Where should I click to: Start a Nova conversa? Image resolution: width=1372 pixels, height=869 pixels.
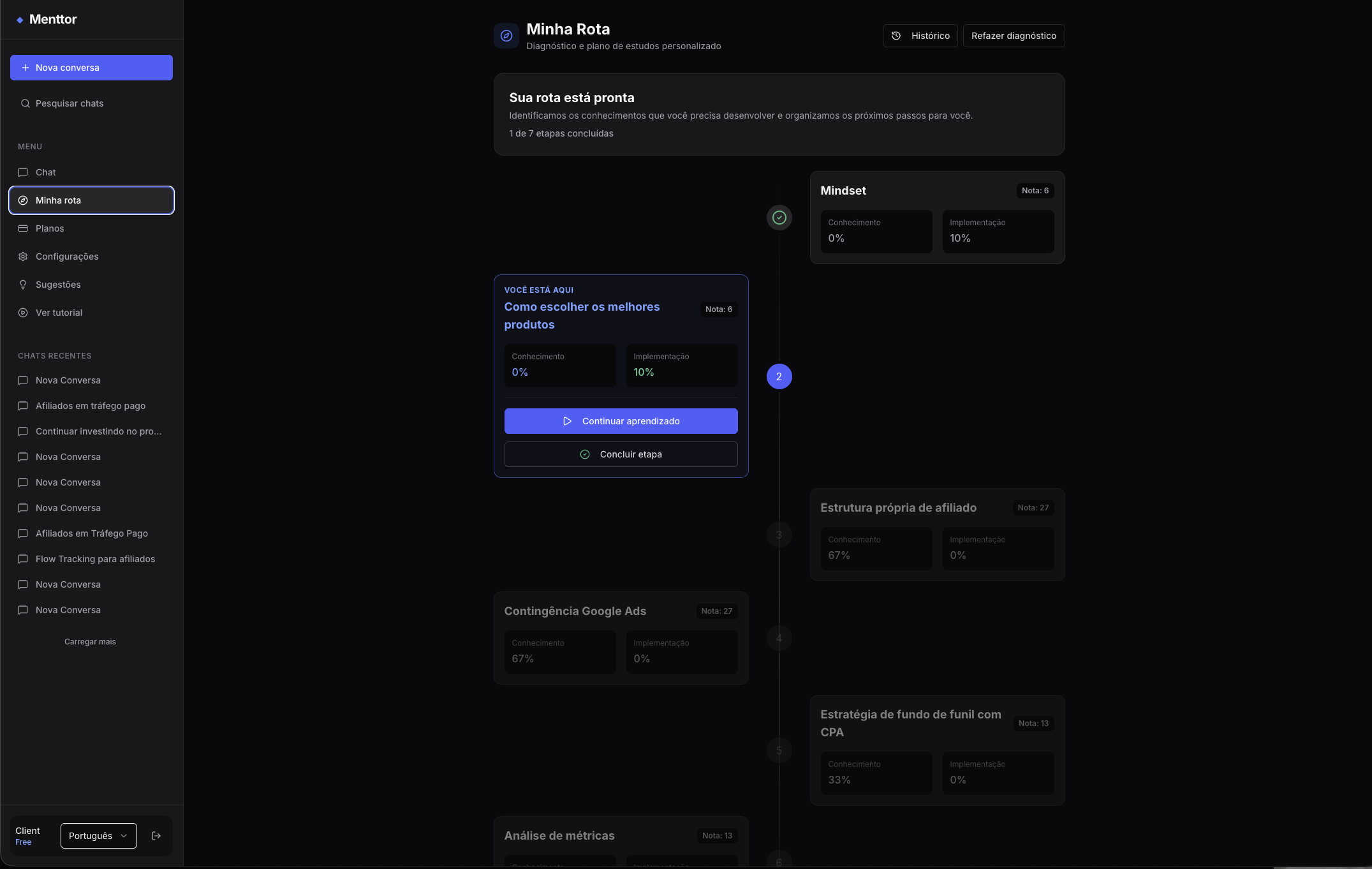tap(91, 68)
